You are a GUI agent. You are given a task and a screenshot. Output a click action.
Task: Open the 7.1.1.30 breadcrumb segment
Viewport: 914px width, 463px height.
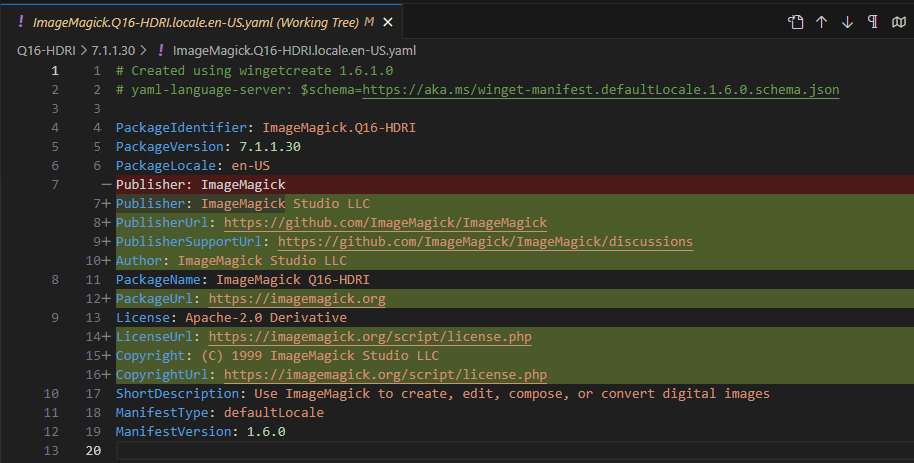[x=114, y=50]
